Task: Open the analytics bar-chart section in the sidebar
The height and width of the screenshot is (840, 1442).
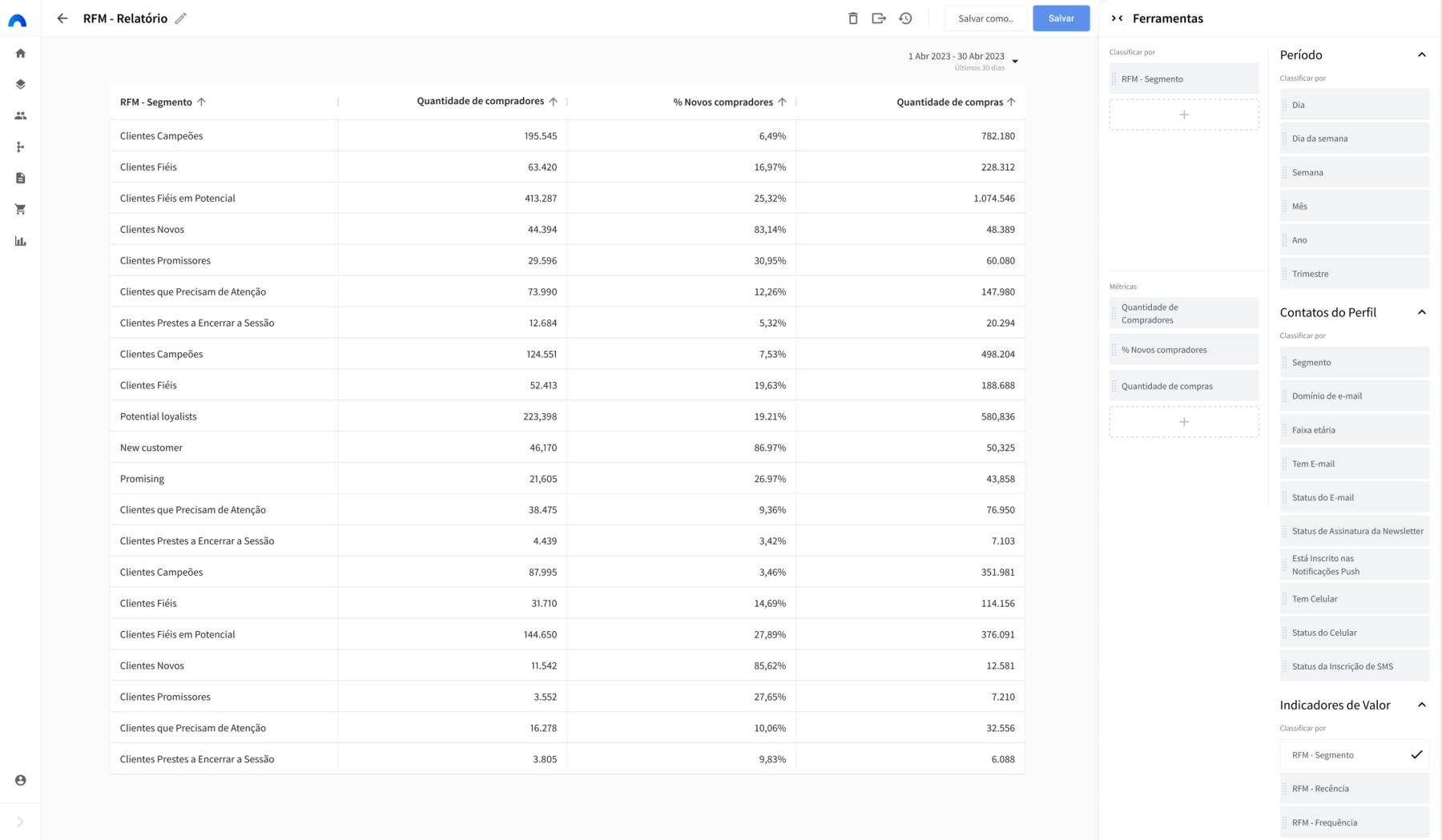Action: point(20,240)
